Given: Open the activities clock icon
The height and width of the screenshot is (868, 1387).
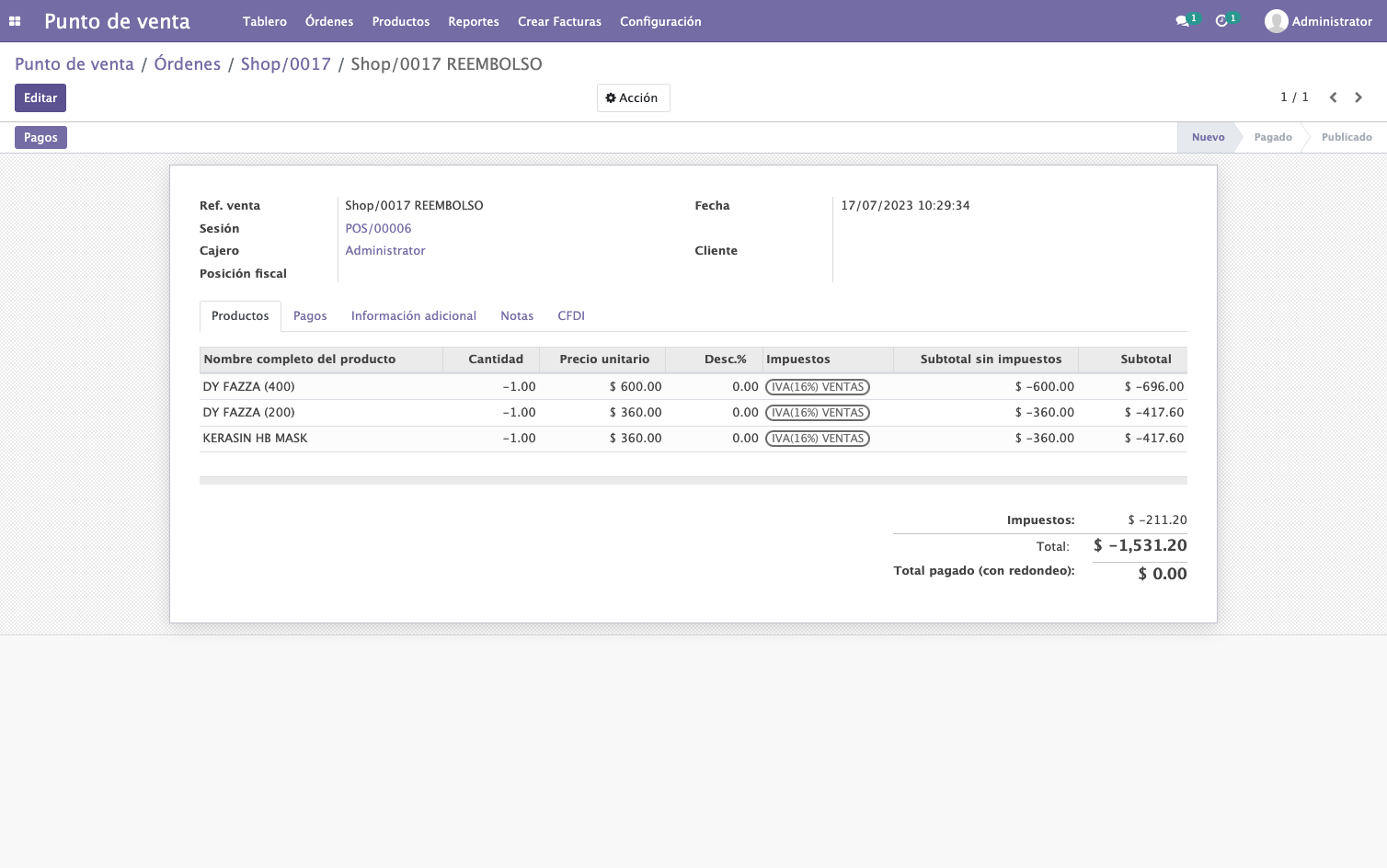Looking at the screenshot, I should [x=1221, y=21].
